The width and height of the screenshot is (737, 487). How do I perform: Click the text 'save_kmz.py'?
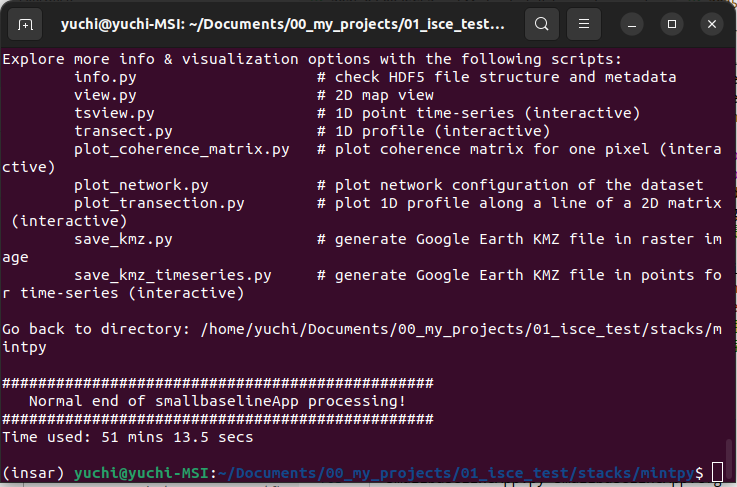pos(123,239)
